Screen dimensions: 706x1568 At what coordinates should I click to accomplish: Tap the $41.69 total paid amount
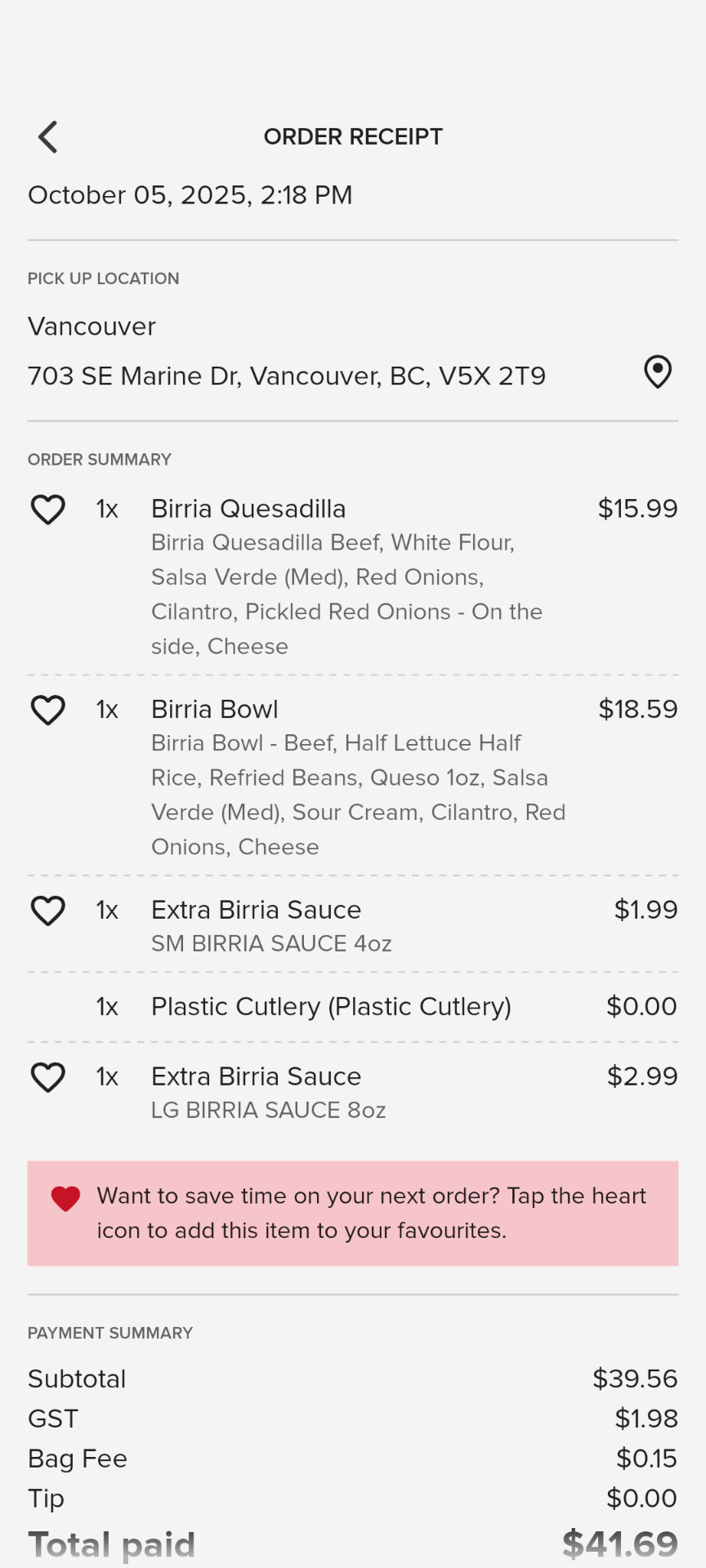click(x=619, y=1544)
